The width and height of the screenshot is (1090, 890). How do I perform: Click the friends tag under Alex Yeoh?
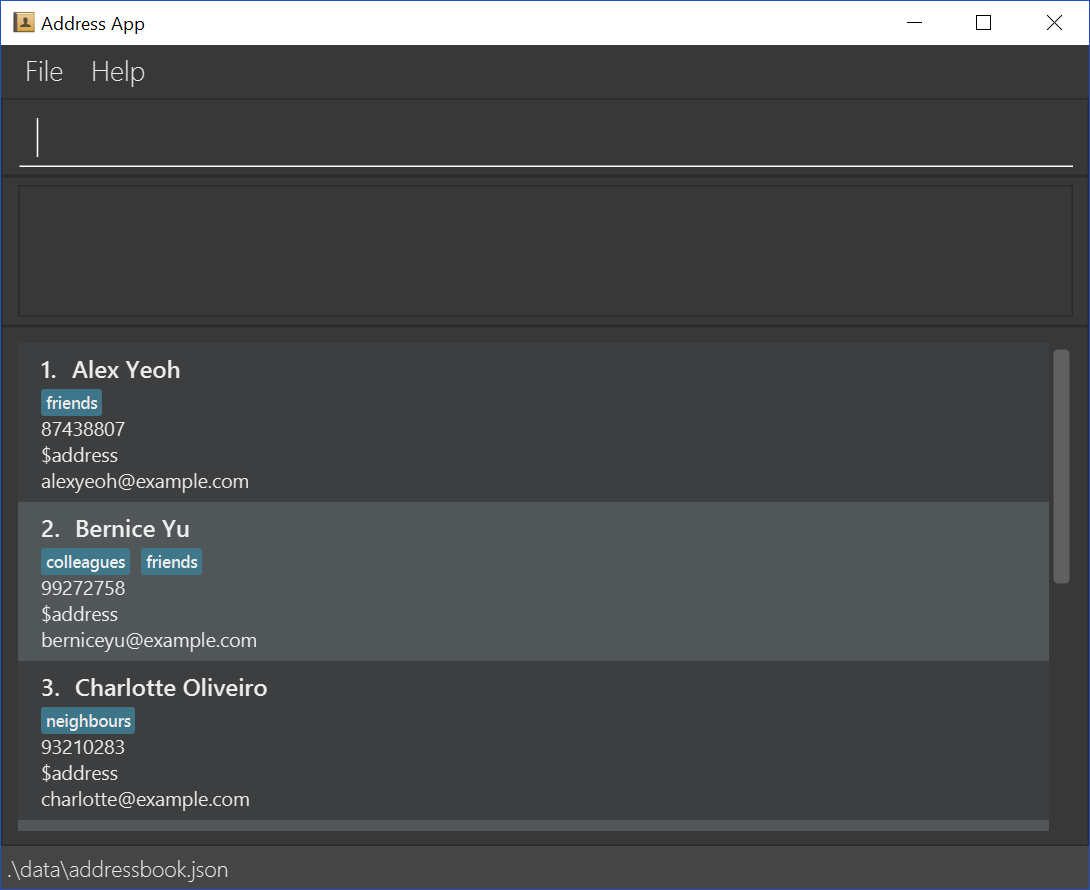click(x=72, y=403)
